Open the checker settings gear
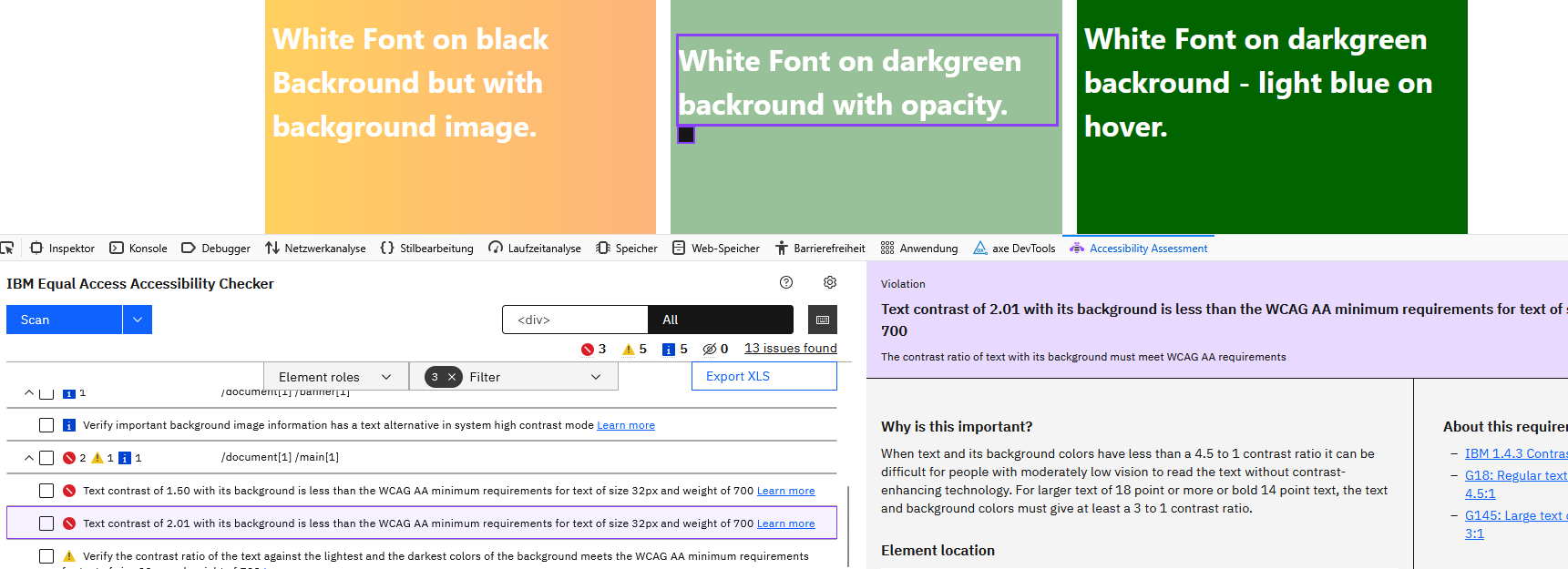This screenshot has width=1568, height=569. click(830, 282)
